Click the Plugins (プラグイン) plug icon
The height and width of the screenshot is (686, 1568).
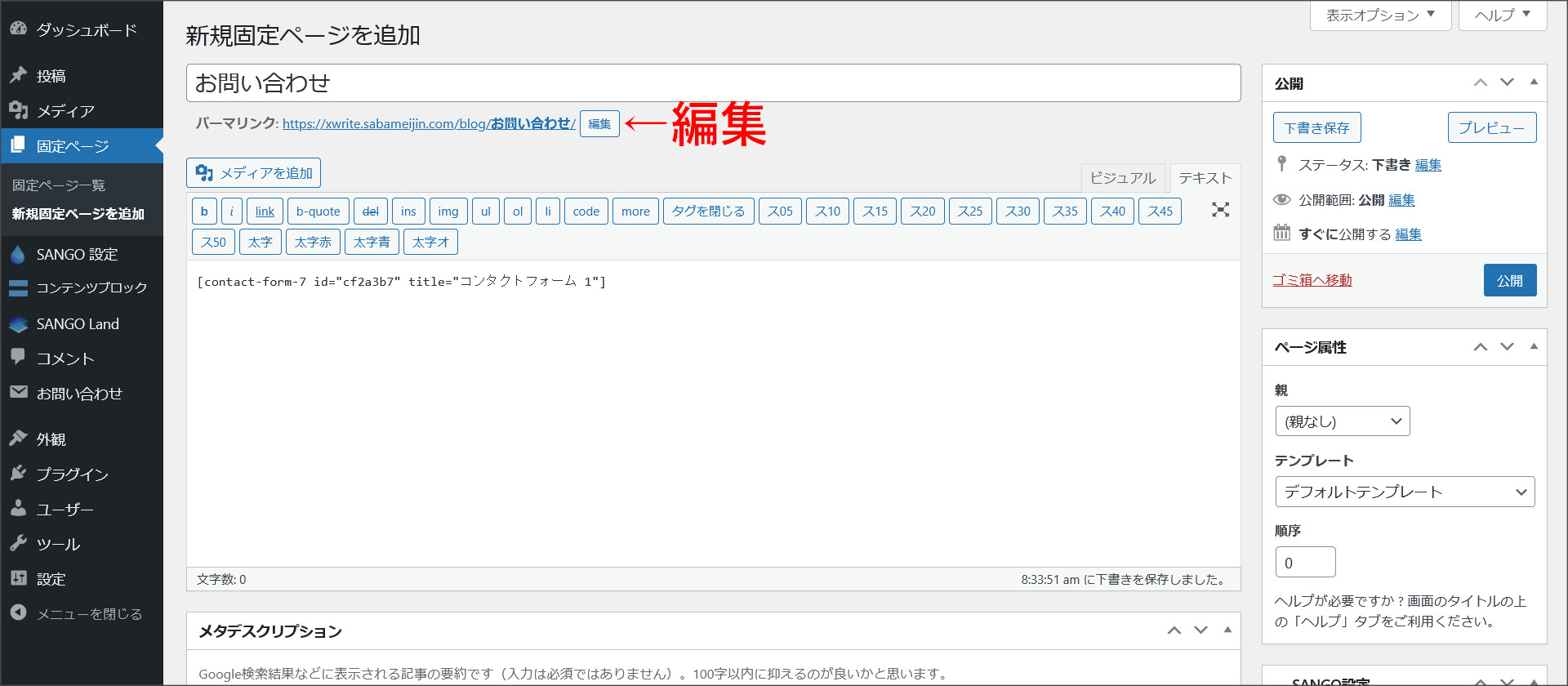click(18, 474)
